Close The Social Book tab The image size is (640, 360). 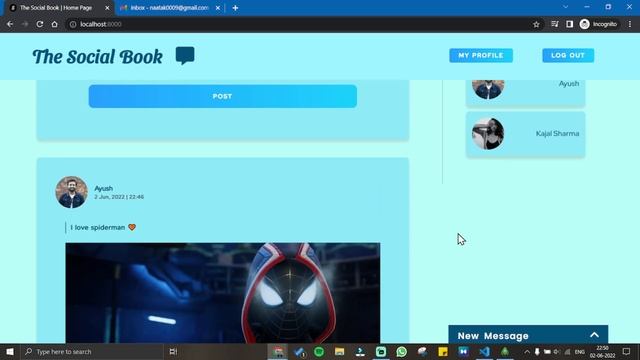[107, 8]
